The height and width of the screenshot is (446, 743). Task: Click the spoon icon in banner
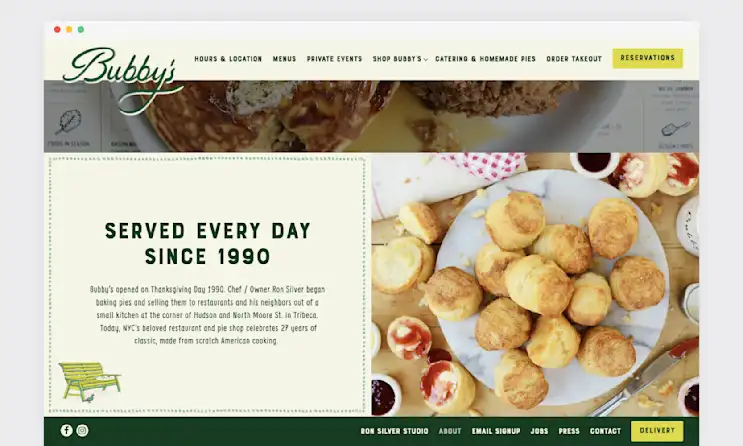click(675, 128)
